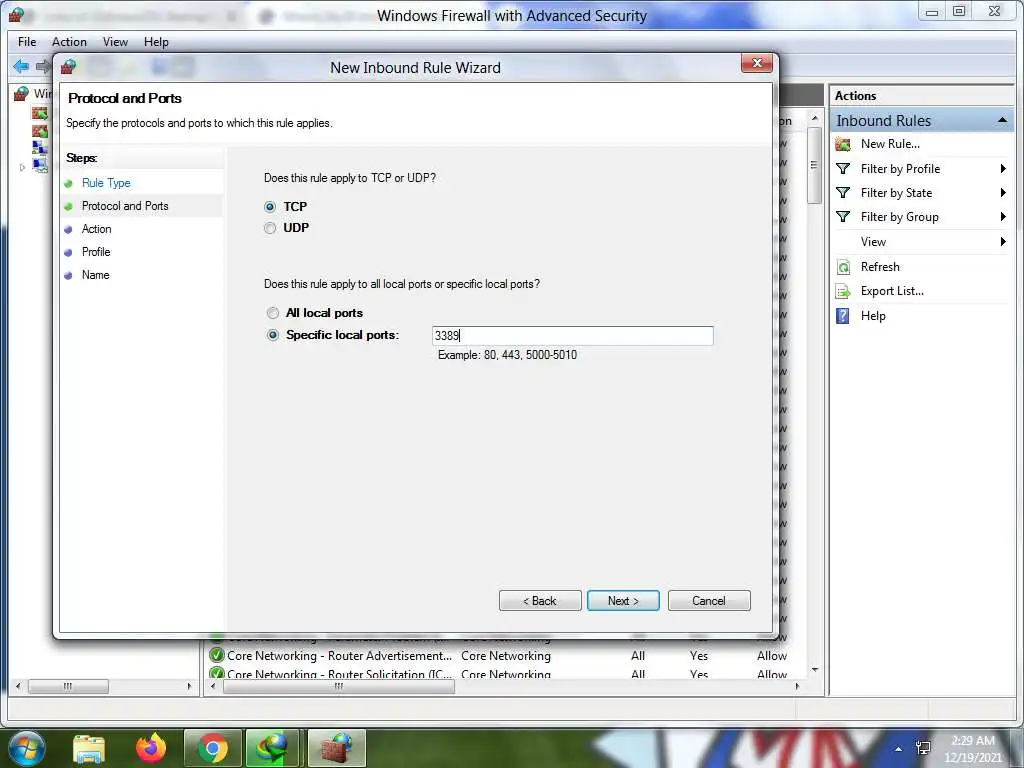Go to Rule Type step
1024x768 pixels.
pyautogui.click(x=106, y=183)
